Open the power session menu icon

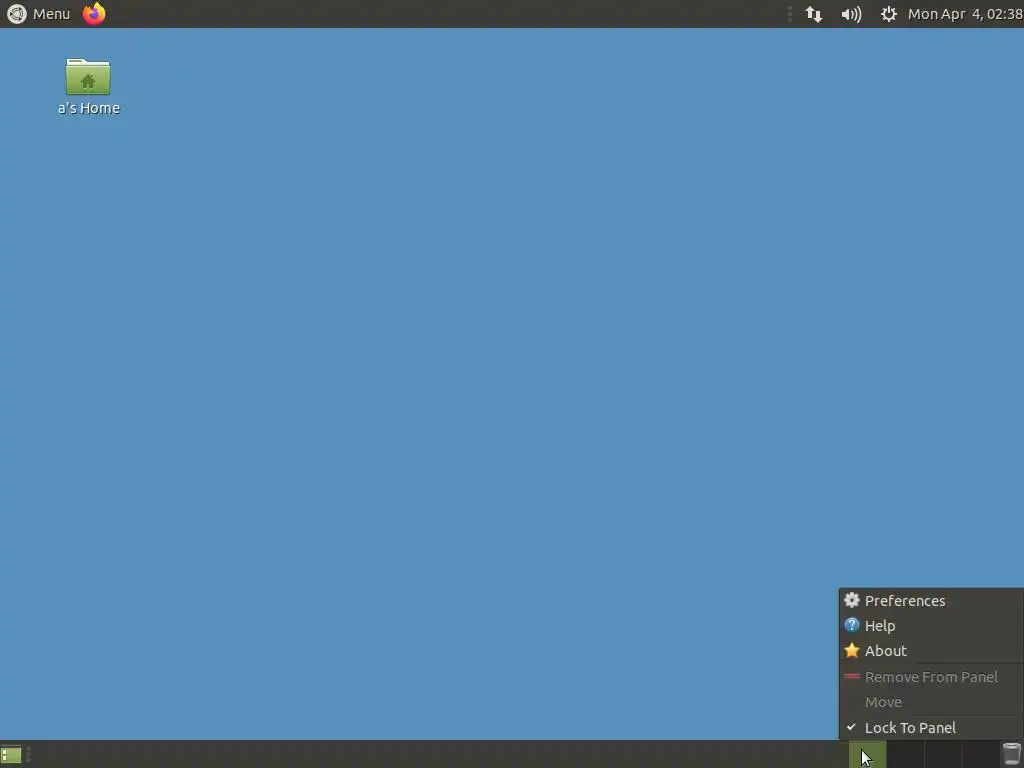click(889, 14)
